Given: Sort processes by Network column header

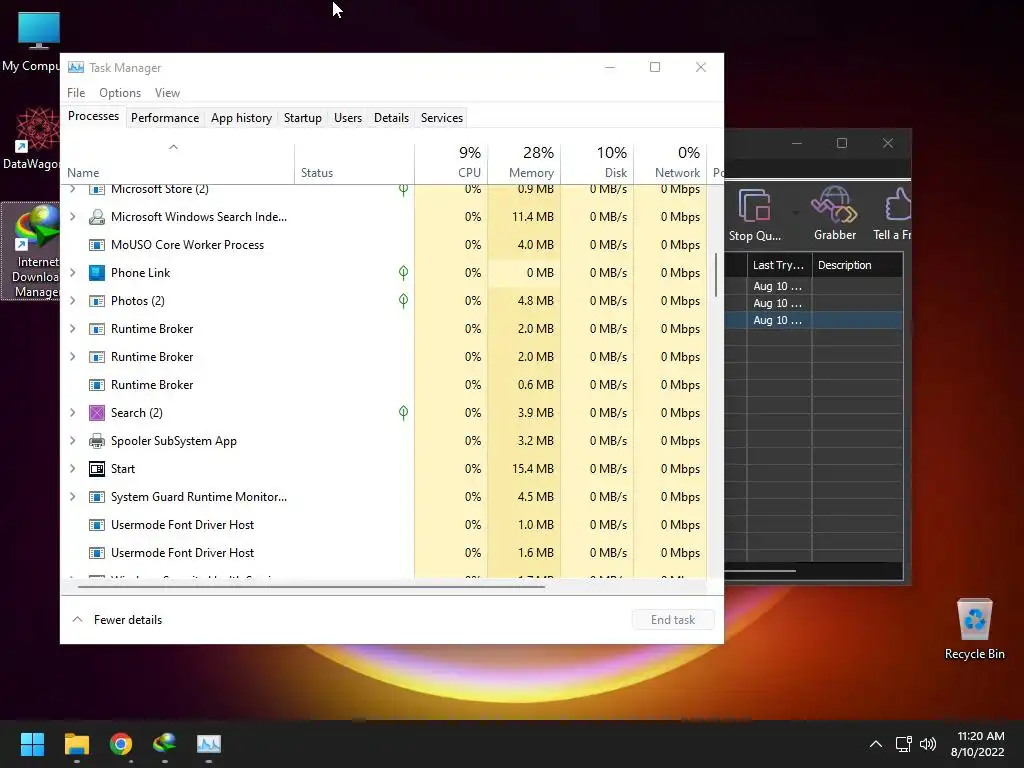Looking at the screenshot, I should tap(671, 163).
